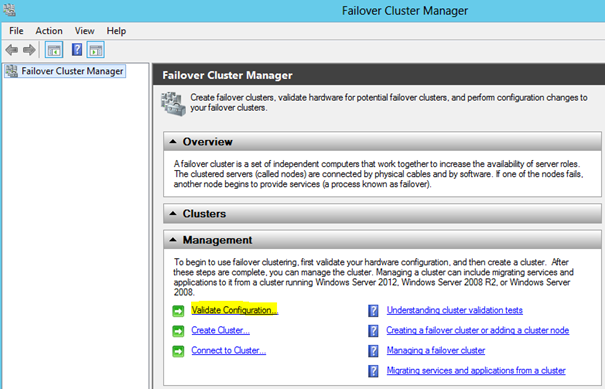Click help icon next to Understanding cluster validation tests
The image size is (605, 389).
point(373,311)
